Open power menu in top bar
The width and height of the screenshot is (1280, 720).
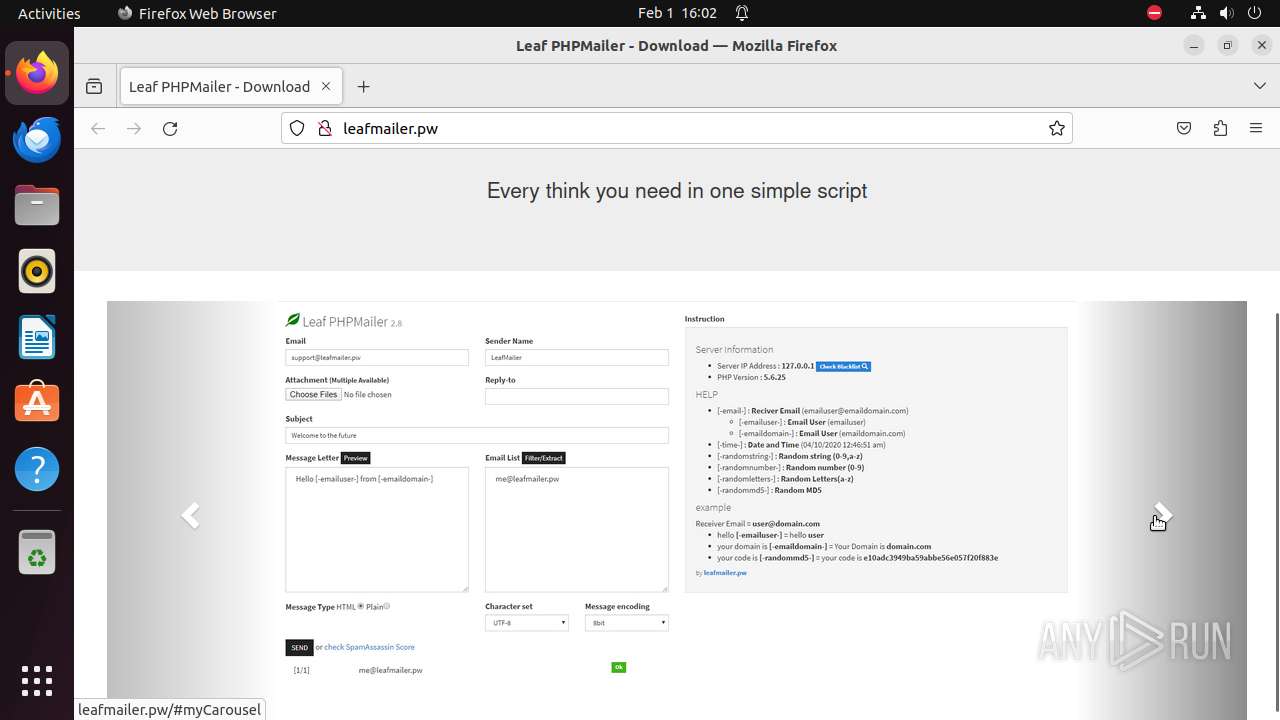click(1254, 13)
